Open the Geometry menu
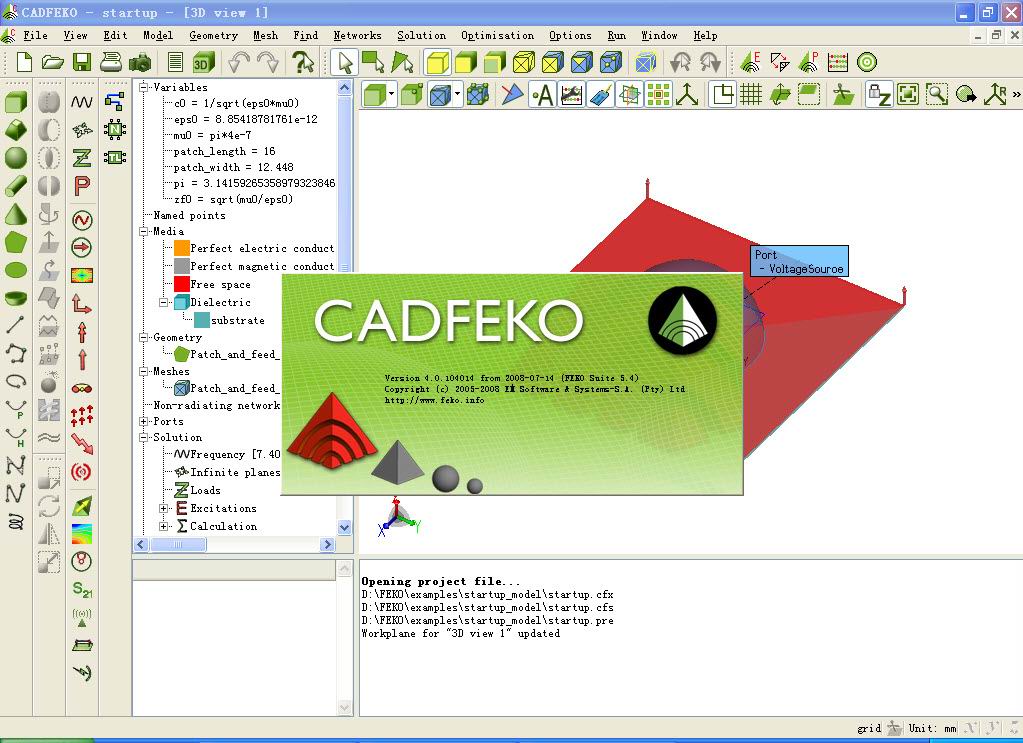This screenshot has height=743, width=1023. click(x=213, y=35)
